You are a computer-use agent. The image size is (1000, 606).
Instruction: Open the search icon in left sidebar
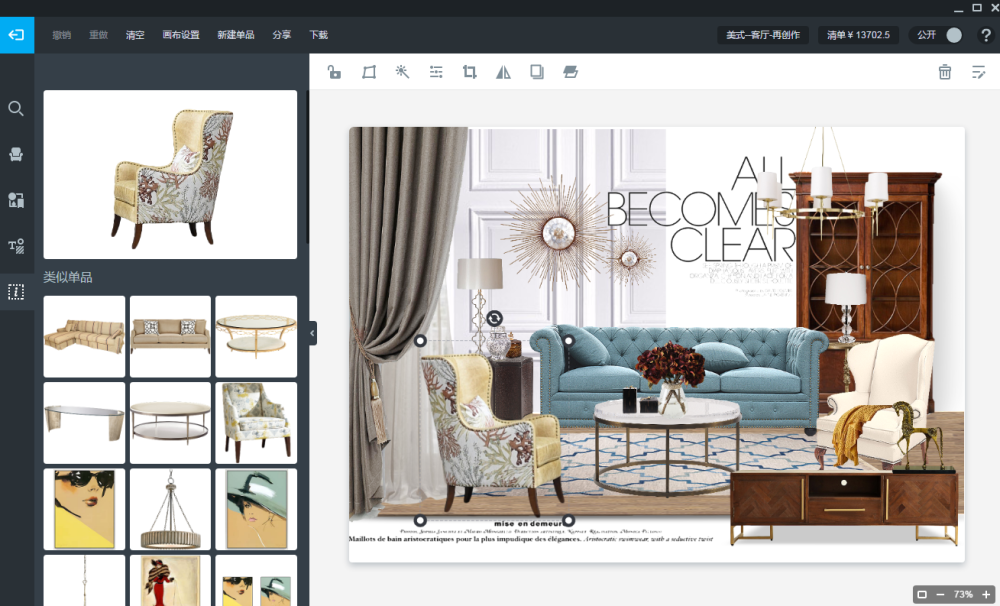coord(16,108)
